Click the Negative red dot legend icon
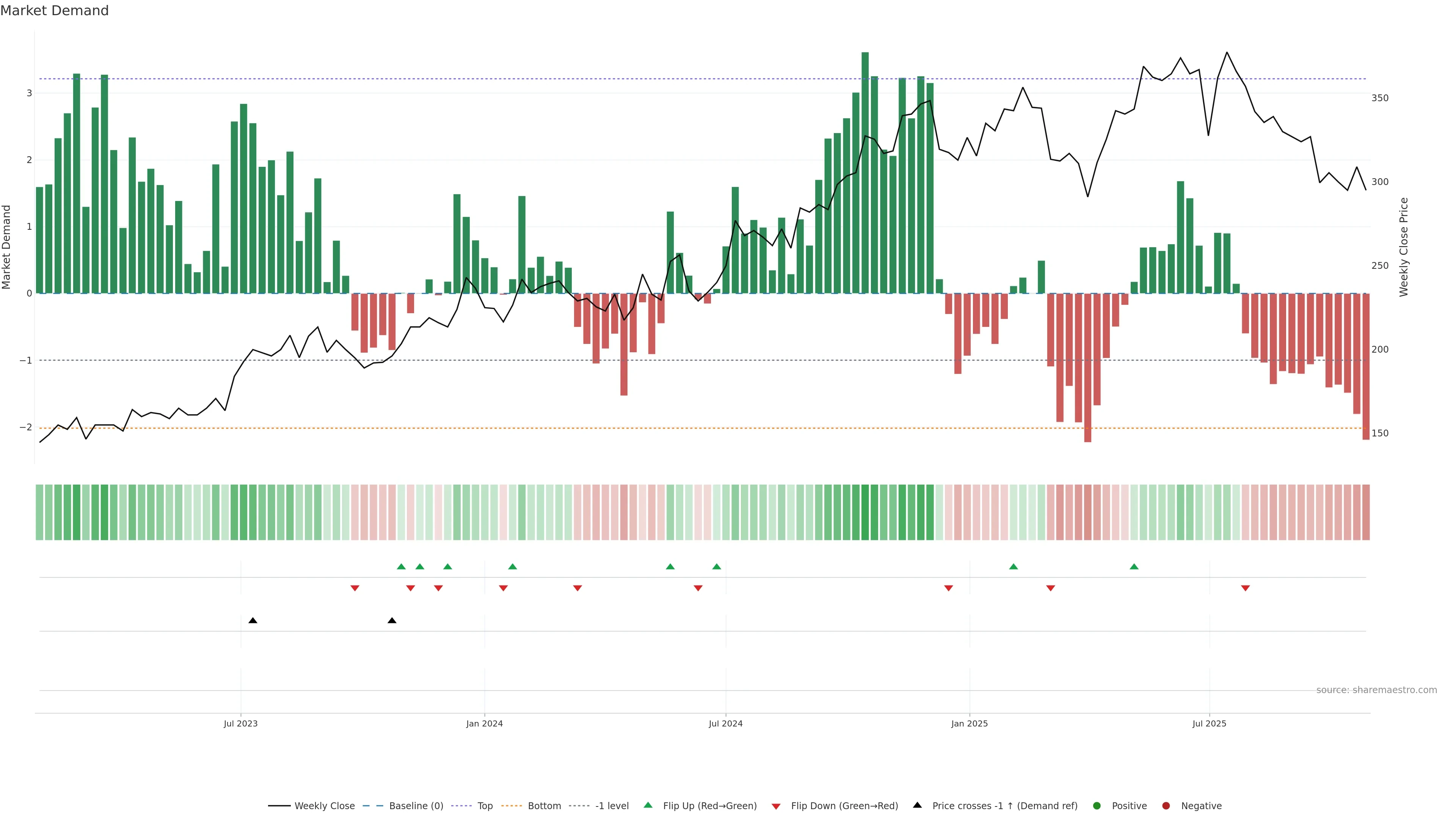Screen dimensions: 1456x819 point(1166,805)
